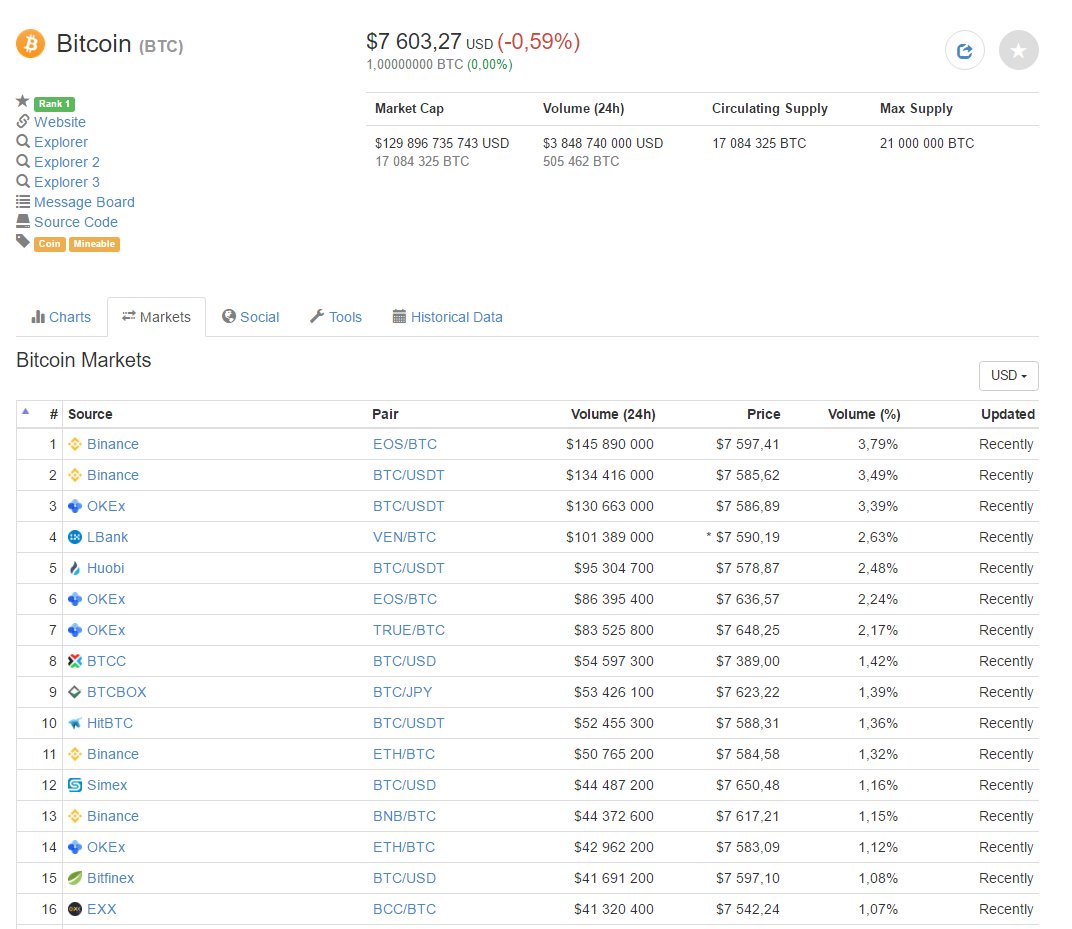Add Bitcoin to favorites with star button

coord(1019,51)
